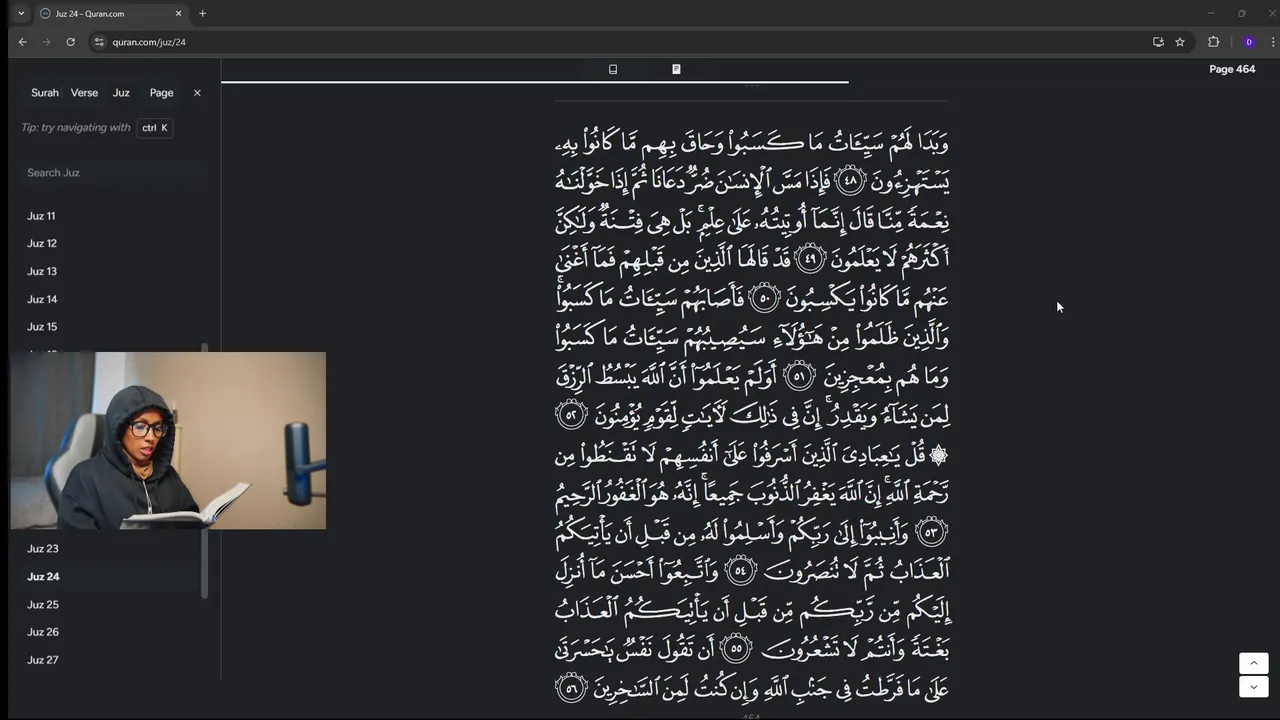View site information icon in address bar
Screen dimensions: 1280x720
98,42
